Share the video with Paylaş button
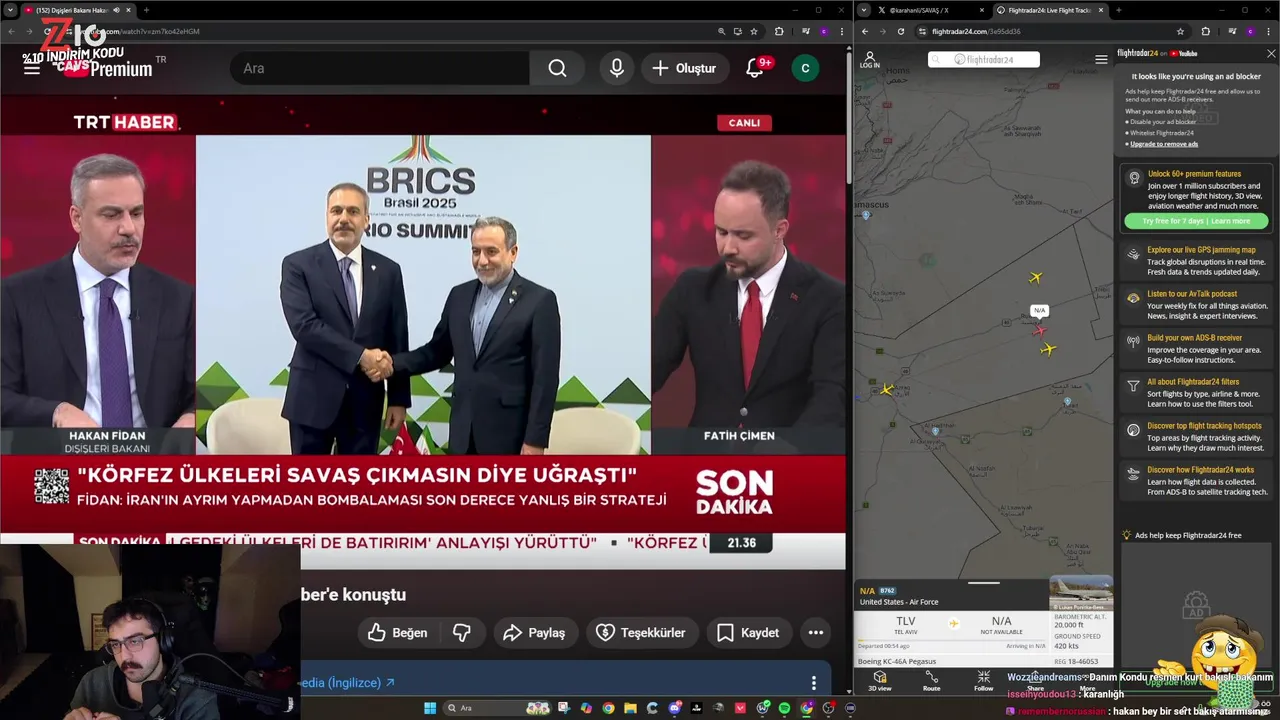Viewport: 1280px width, 720px height. tap(534, 632)
